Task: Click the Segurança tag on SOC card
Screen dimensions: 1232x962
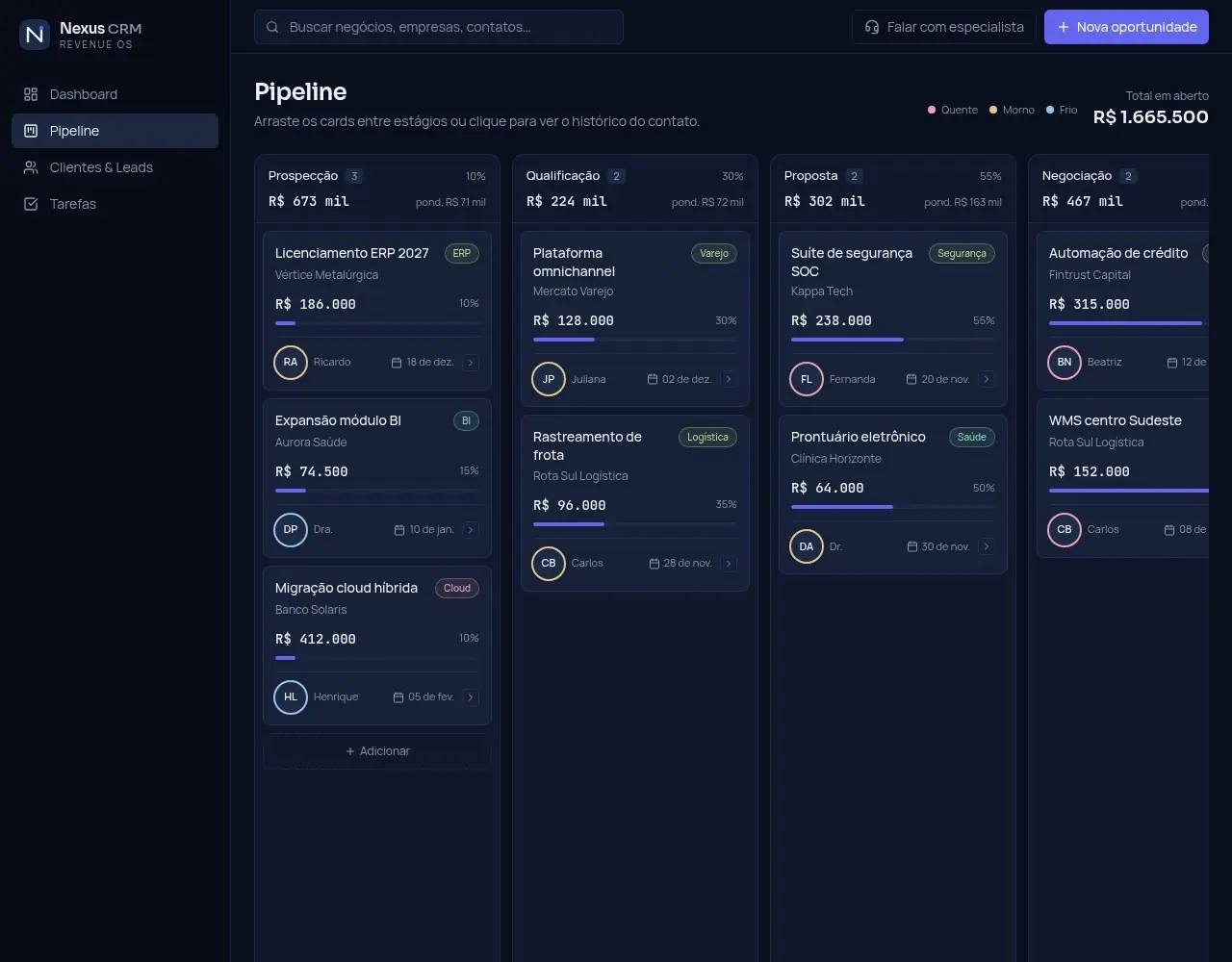Action: (x=962, y=254)
